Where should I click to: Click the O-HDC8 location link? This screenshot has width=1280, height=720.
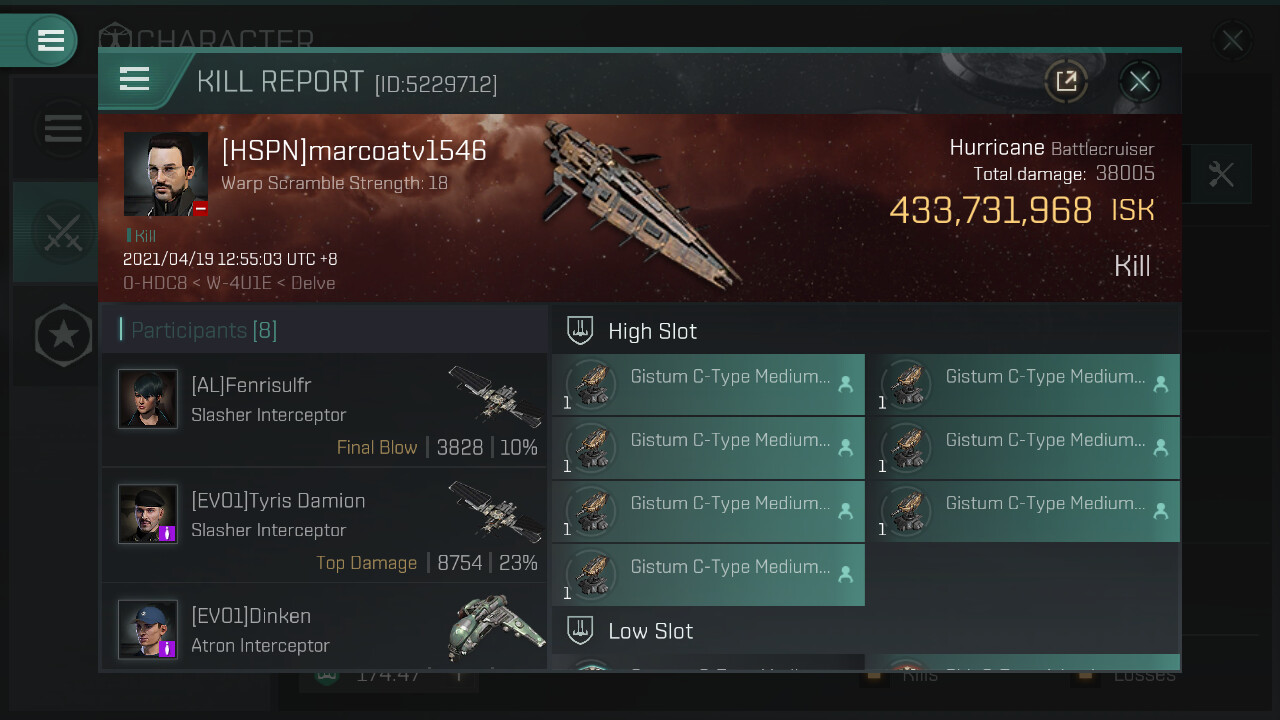tap(156, 283)
